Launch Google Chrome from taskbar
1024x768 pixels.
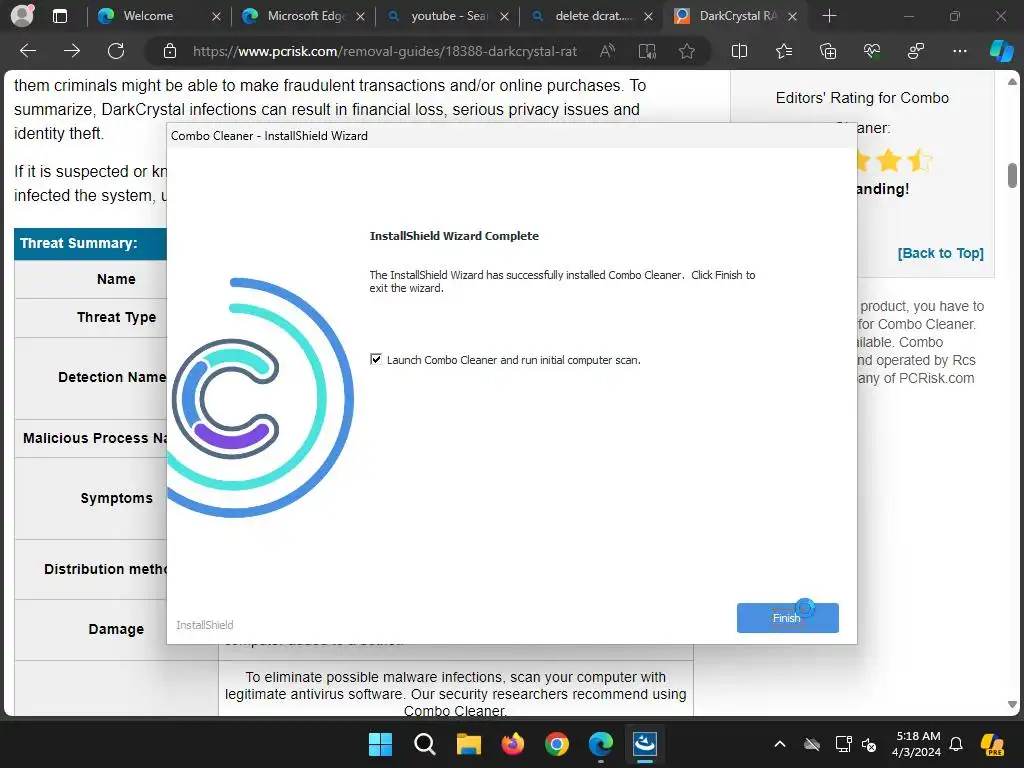(x=556, y=744)
